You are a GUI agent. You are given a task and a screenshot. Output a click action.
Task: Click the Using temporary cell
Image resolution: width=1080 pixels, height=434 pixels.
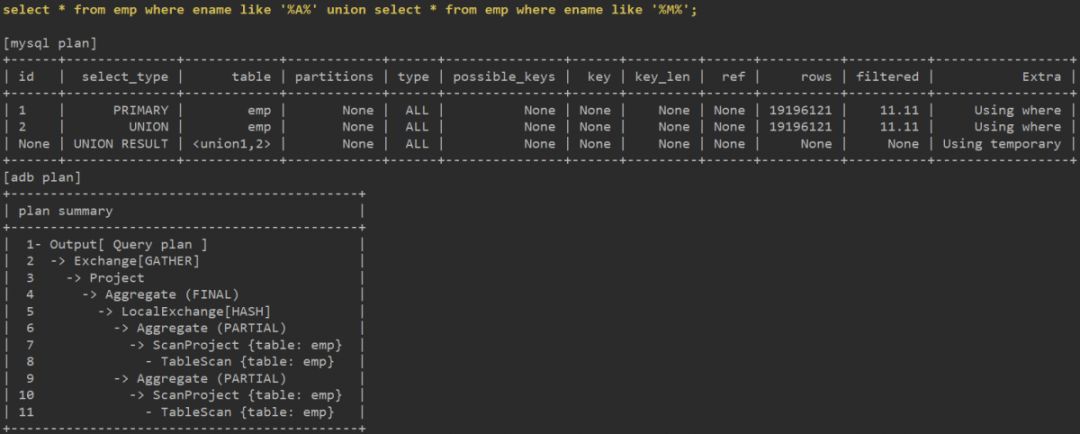point(1002,144)
